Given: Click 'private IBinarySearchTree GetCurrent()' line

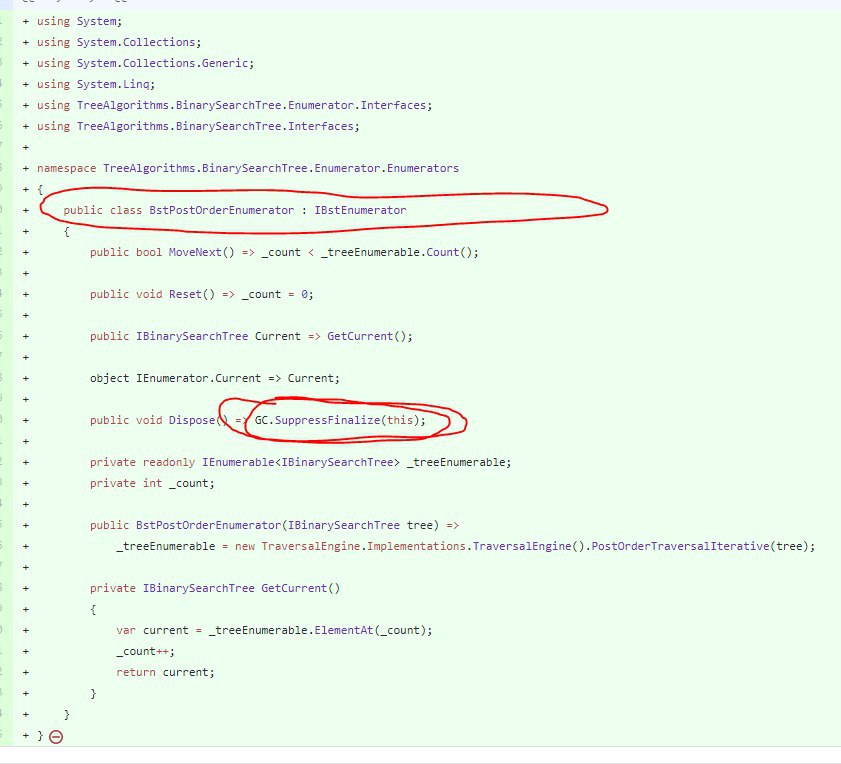Looking at the screenshot, I should click(x=215, y=589).
